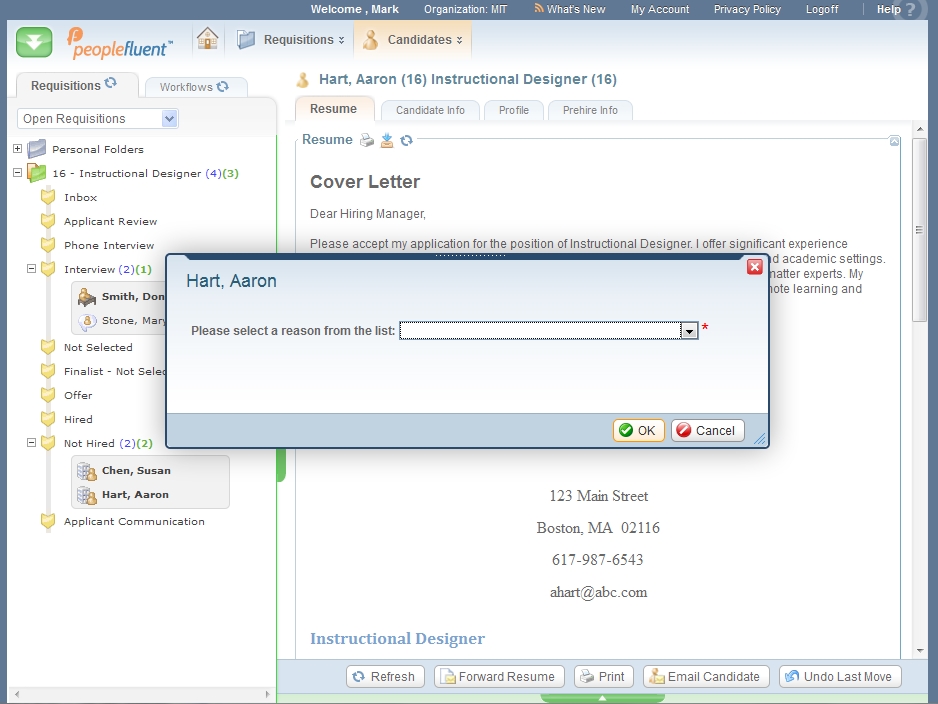Click the Undo Last Move button

click(840, 677)
